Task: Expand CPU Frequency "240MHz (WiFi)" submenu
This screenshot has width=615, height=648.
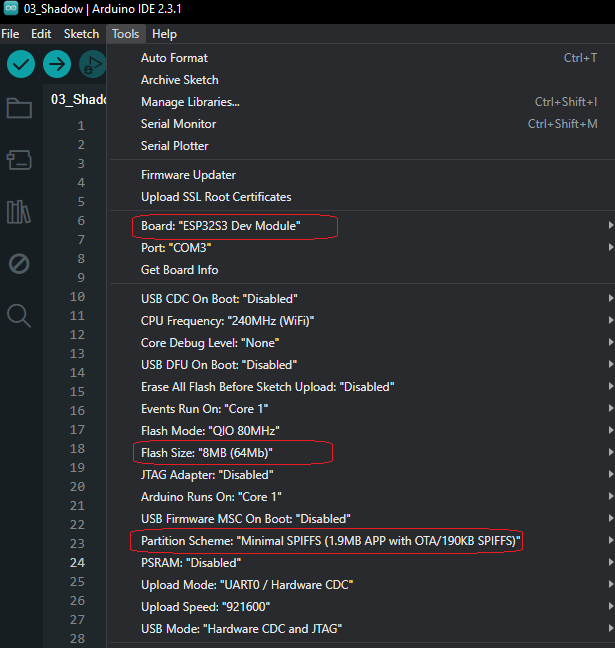Action: coord(362,321)
